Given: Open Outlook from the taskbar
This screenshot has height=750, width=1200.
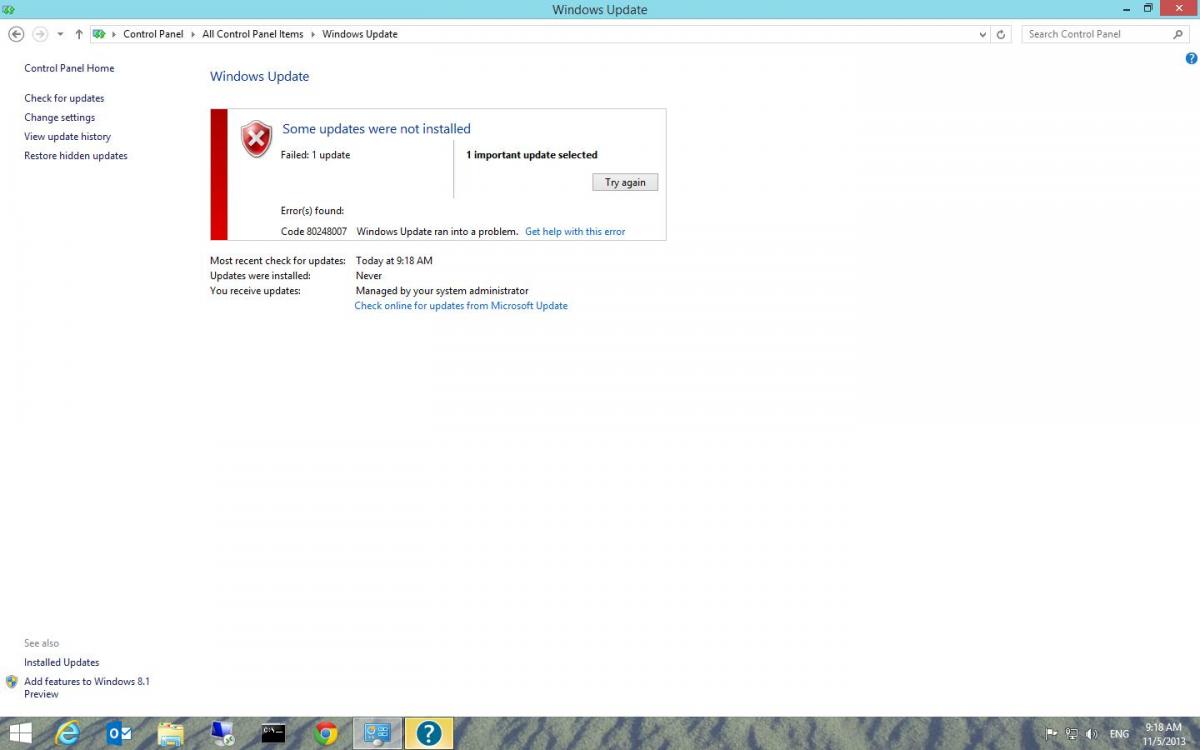Looking at the screenshot, I should point(120,733).
